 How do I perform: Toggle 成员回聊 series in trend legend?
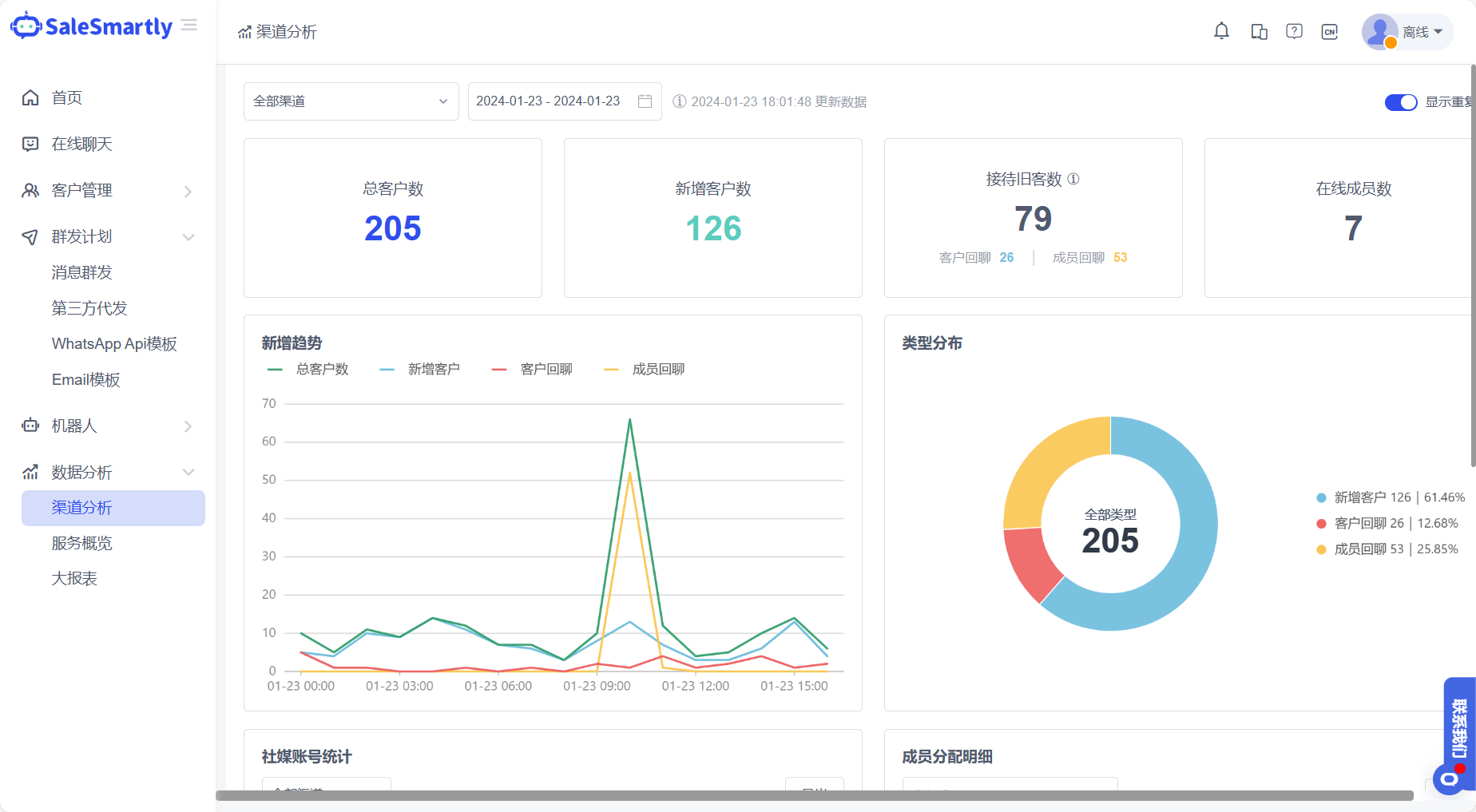click(x=644, y=369)
